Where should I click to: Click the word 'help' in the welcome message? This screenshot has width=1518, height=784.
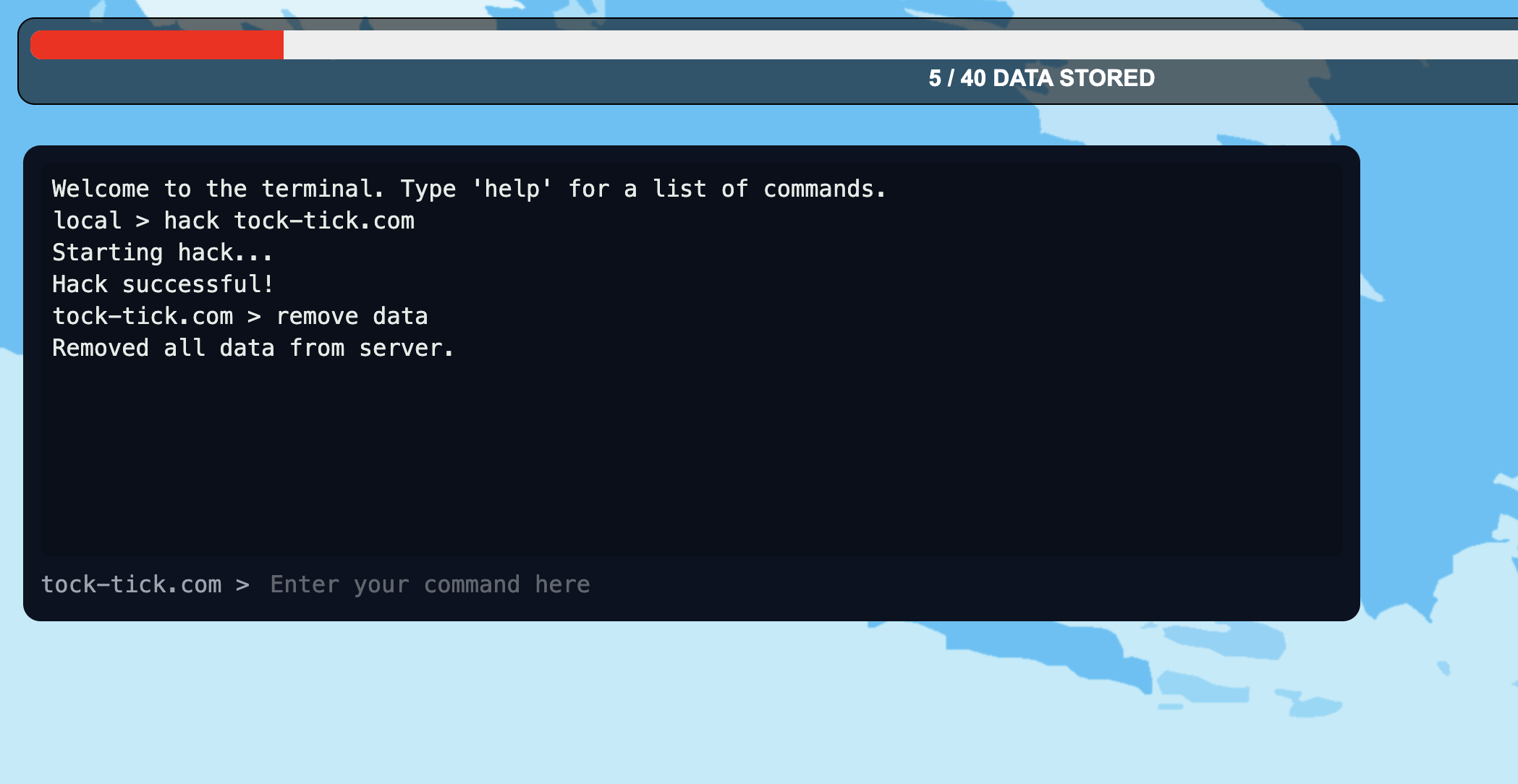[x=512, y=189]
